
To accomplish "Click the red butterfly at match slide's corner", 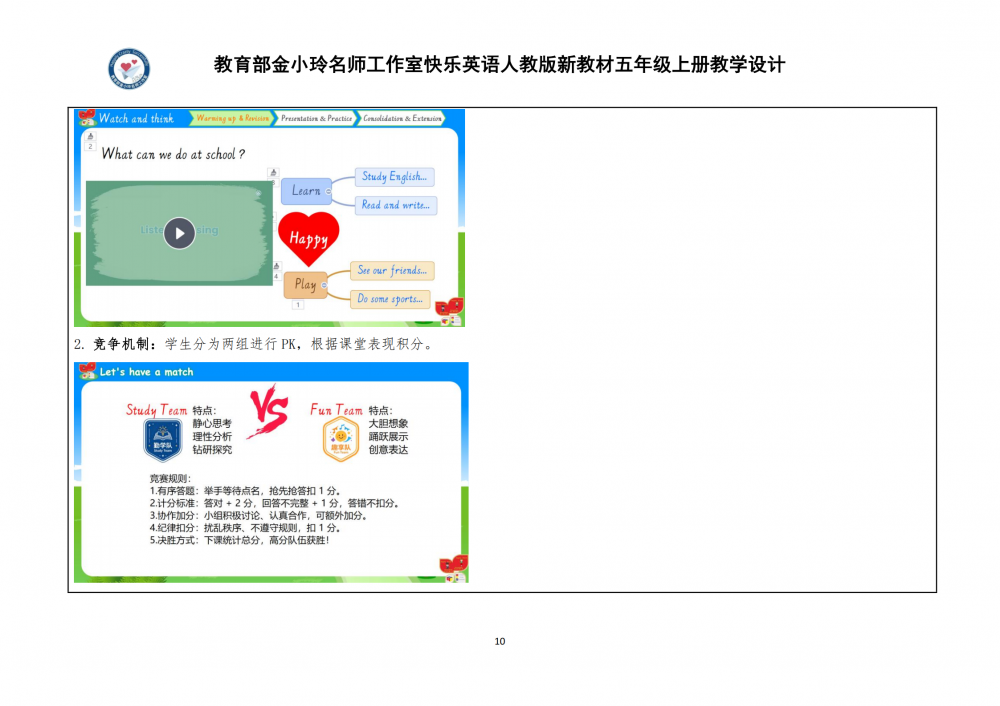I will coord(454,564).
